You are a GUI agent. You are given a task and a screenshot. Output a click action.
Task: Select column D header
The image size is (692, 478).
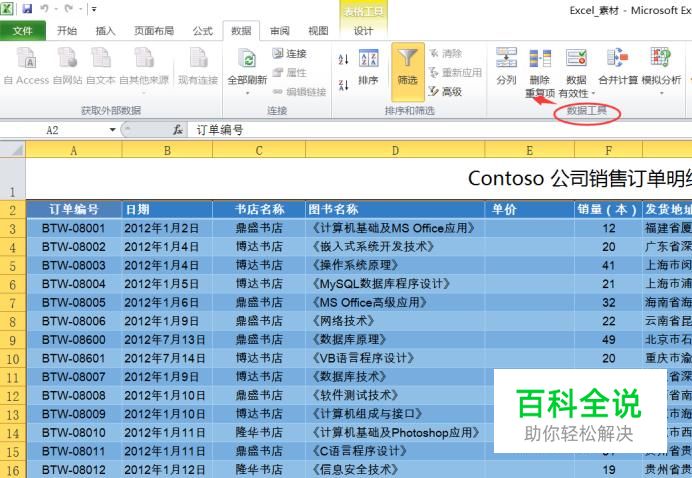point(395,151)
